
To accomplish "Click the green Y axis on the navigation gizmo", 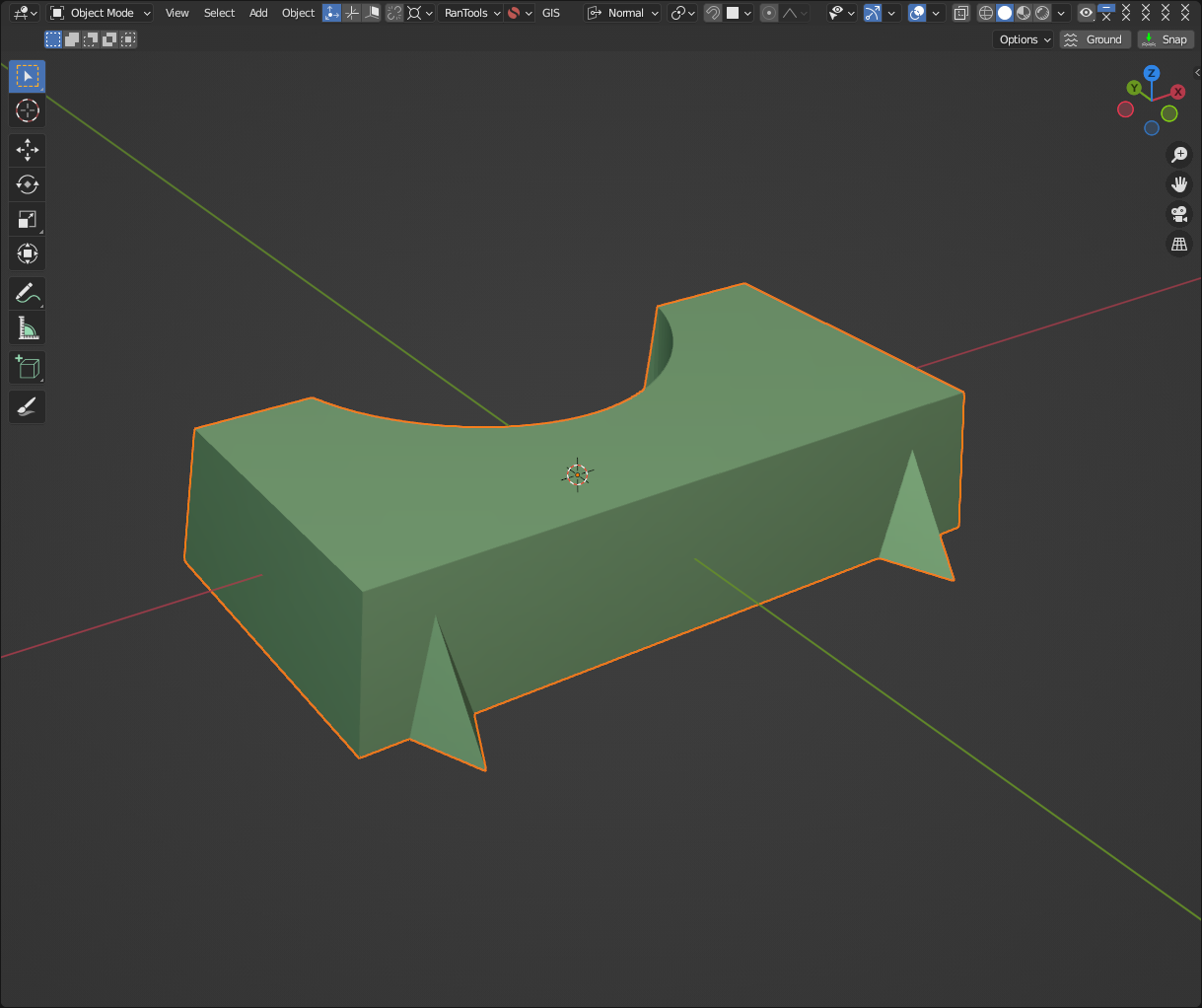I will [1134, 88].
